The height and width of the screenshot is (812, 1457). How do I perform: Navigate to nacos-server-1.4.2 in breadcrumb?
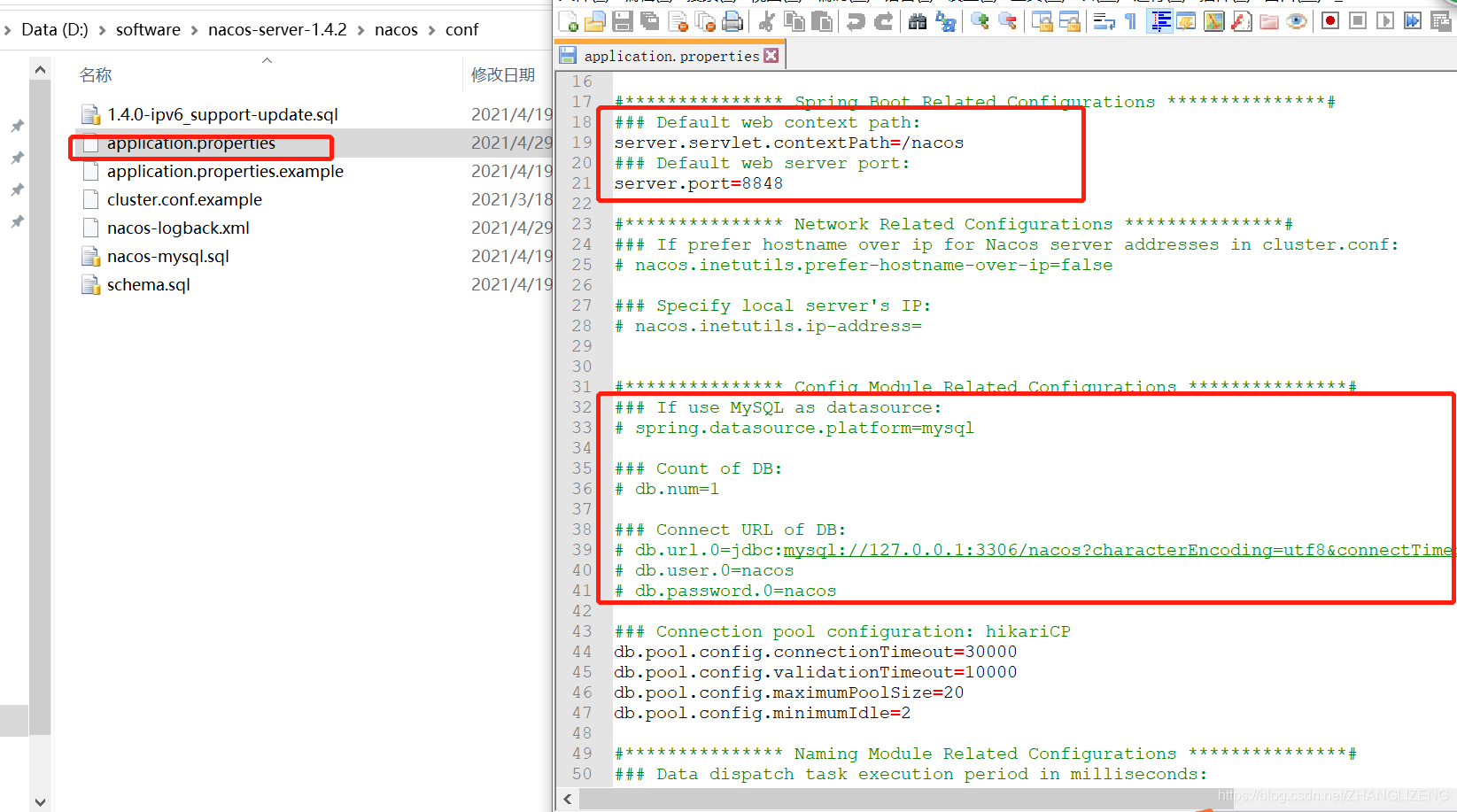point(277,30)
